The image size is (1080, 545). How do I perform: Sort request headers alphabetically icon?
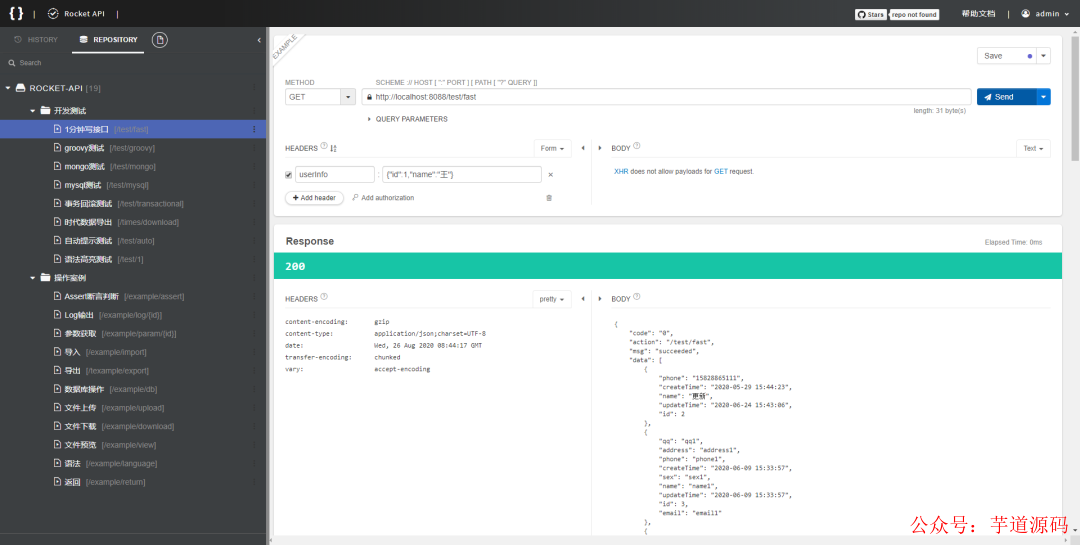(333, 148)
